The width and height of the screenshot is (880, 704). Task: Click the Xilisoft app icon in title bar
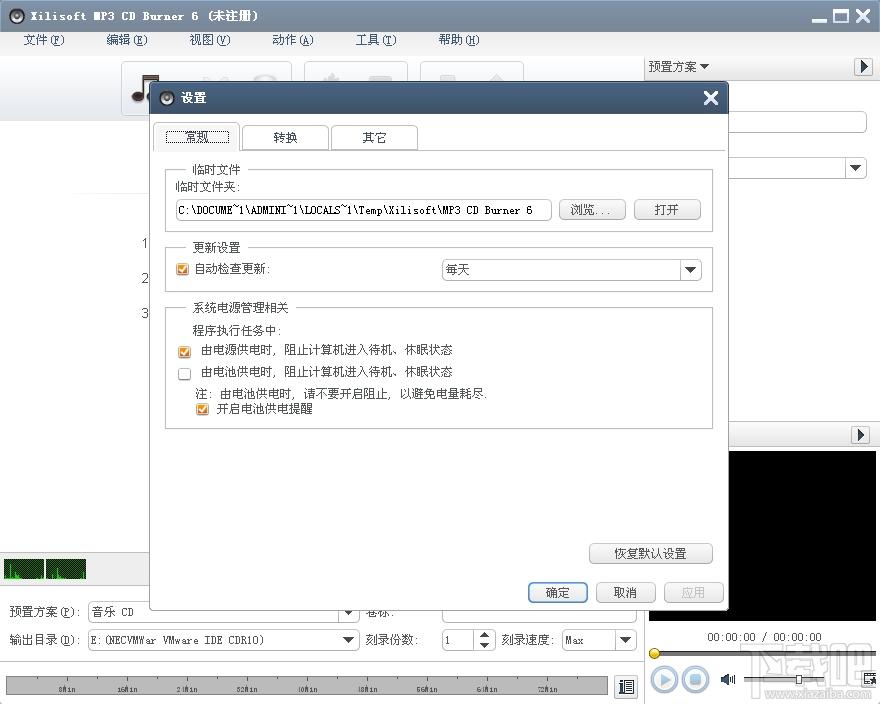click(x=17, y=16)
